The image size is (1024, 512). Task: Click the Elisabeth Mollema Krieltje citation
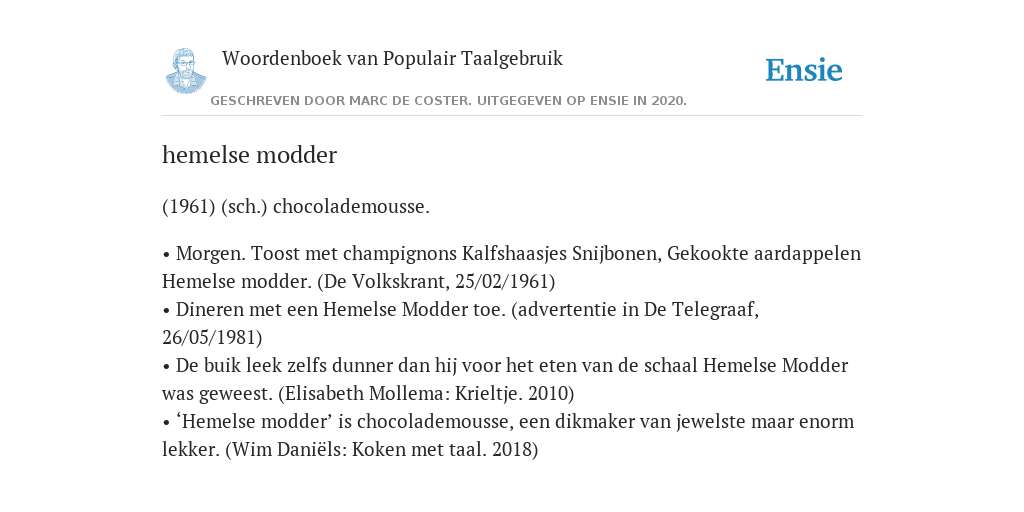[x=426, y=394]
